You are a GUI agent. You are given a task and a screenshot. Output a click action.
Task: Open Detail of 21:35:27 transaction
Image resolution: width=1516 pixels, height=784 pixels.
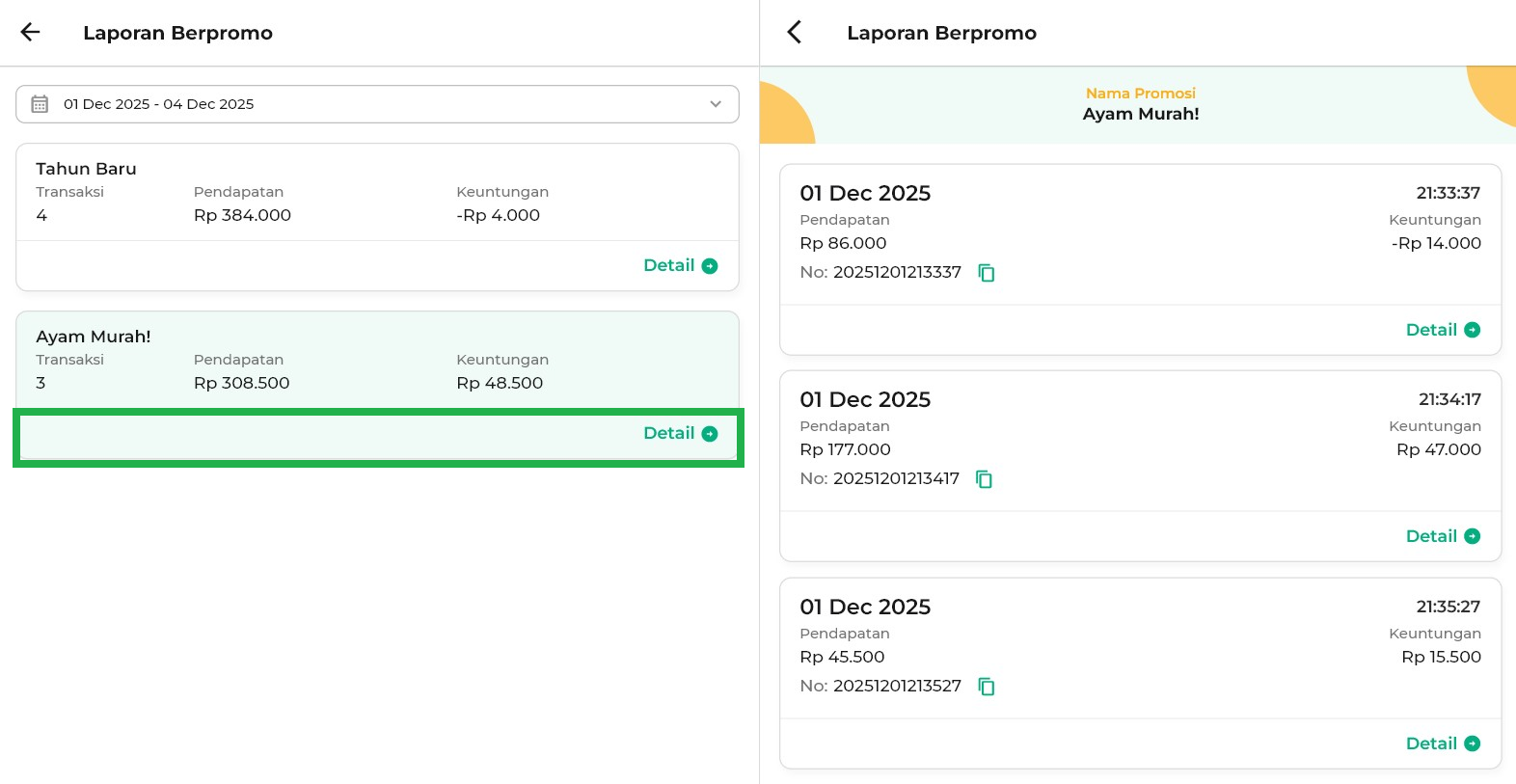point(1432,743)
